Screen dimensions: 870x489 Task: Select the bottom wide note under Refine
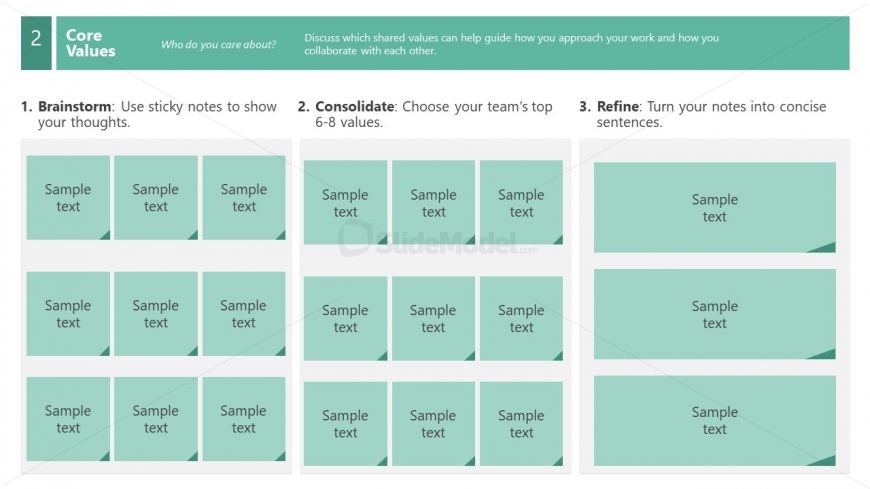tap(715, 421)
